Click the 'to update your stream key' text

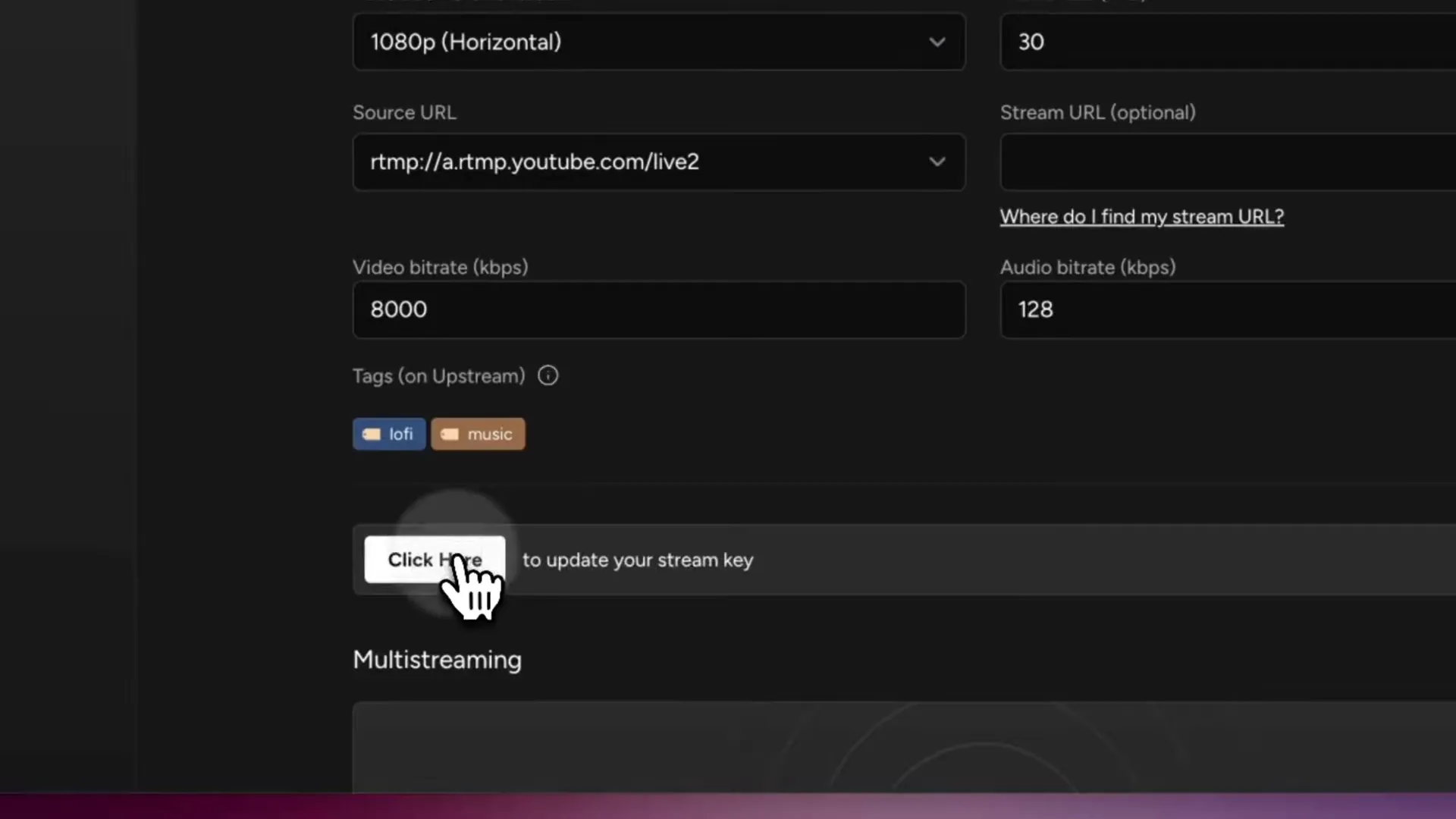point(638,560)
